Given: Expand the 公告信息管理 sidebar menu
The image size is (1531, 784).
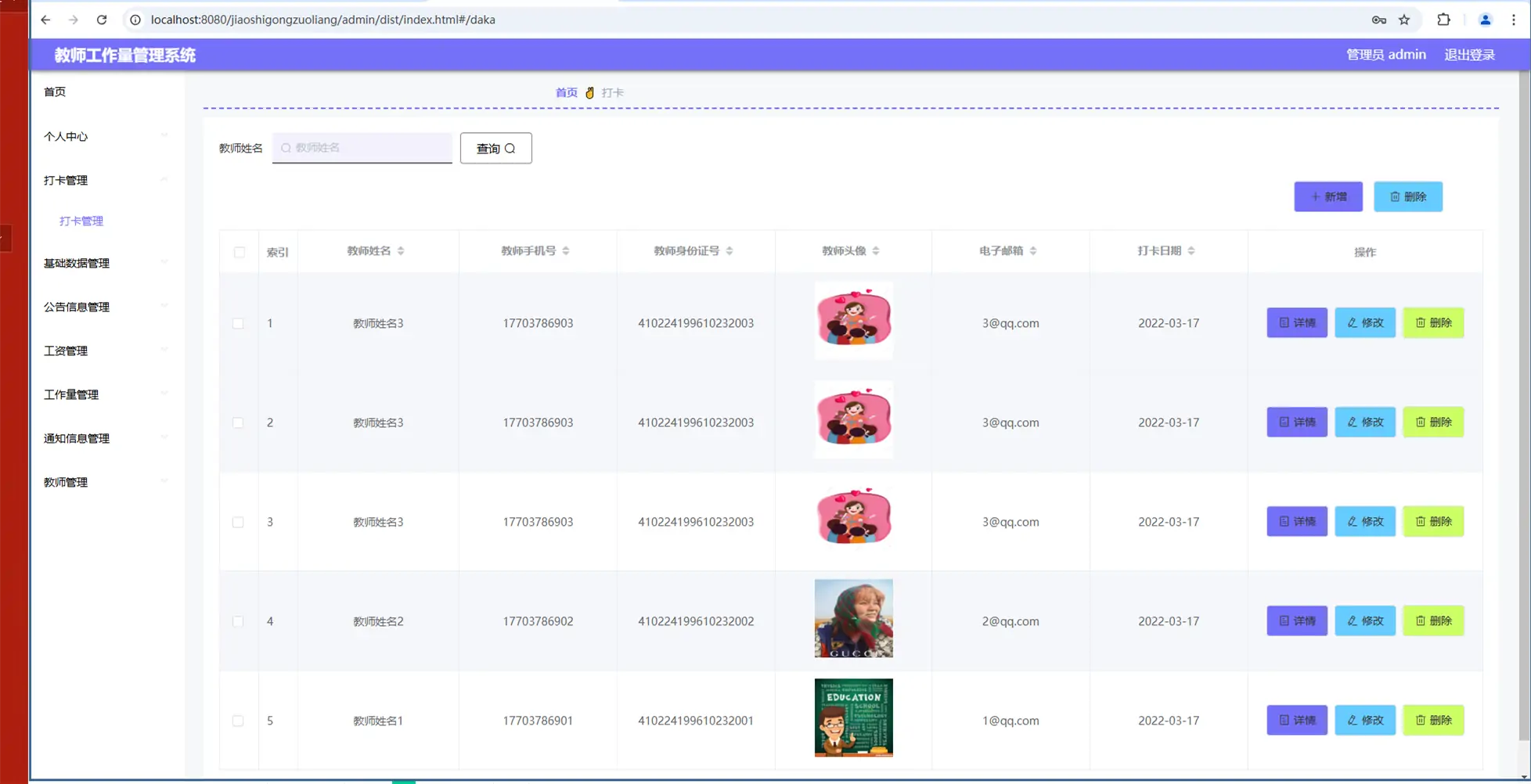Looking at the screenshot, I should click(x=106, y=307).
